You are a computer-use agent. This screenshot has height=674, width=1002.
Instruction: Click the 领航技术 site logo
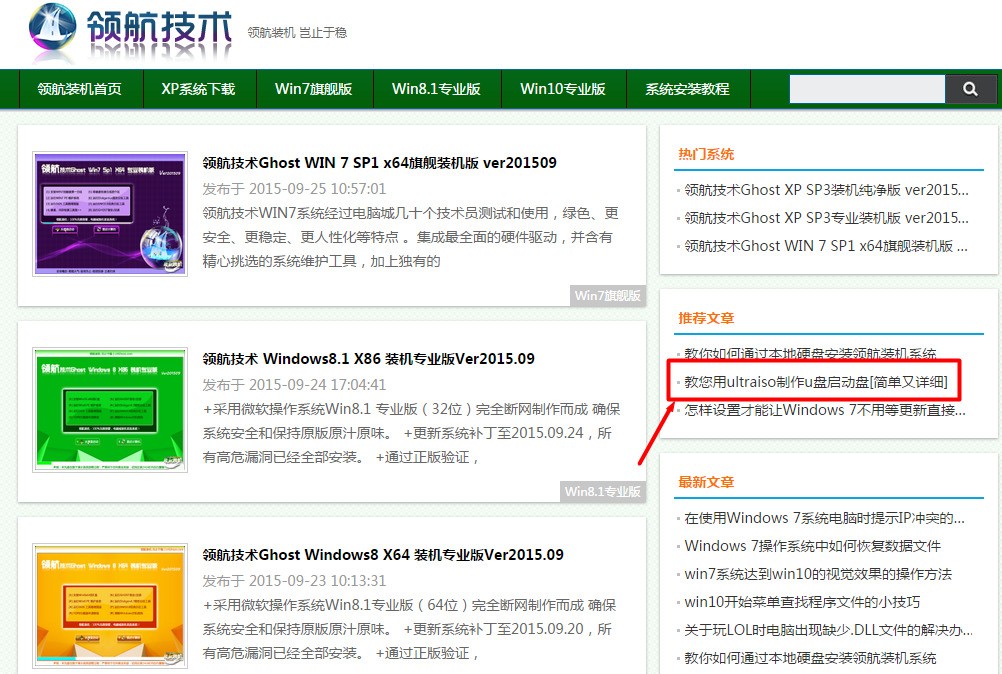tap(132, 34)
